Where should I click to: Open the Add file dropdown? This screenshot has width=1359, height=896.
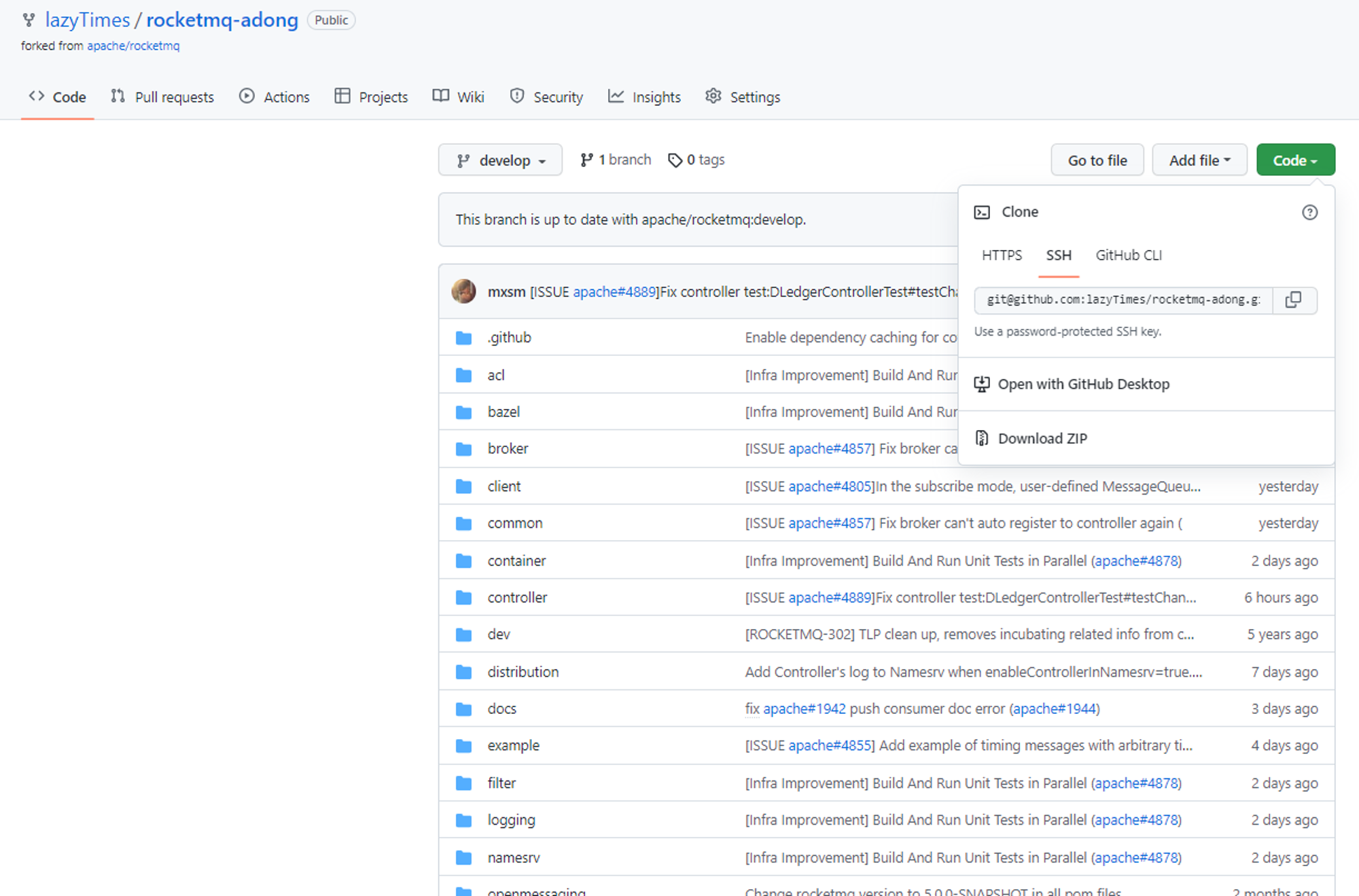[x=1199, y=160]
